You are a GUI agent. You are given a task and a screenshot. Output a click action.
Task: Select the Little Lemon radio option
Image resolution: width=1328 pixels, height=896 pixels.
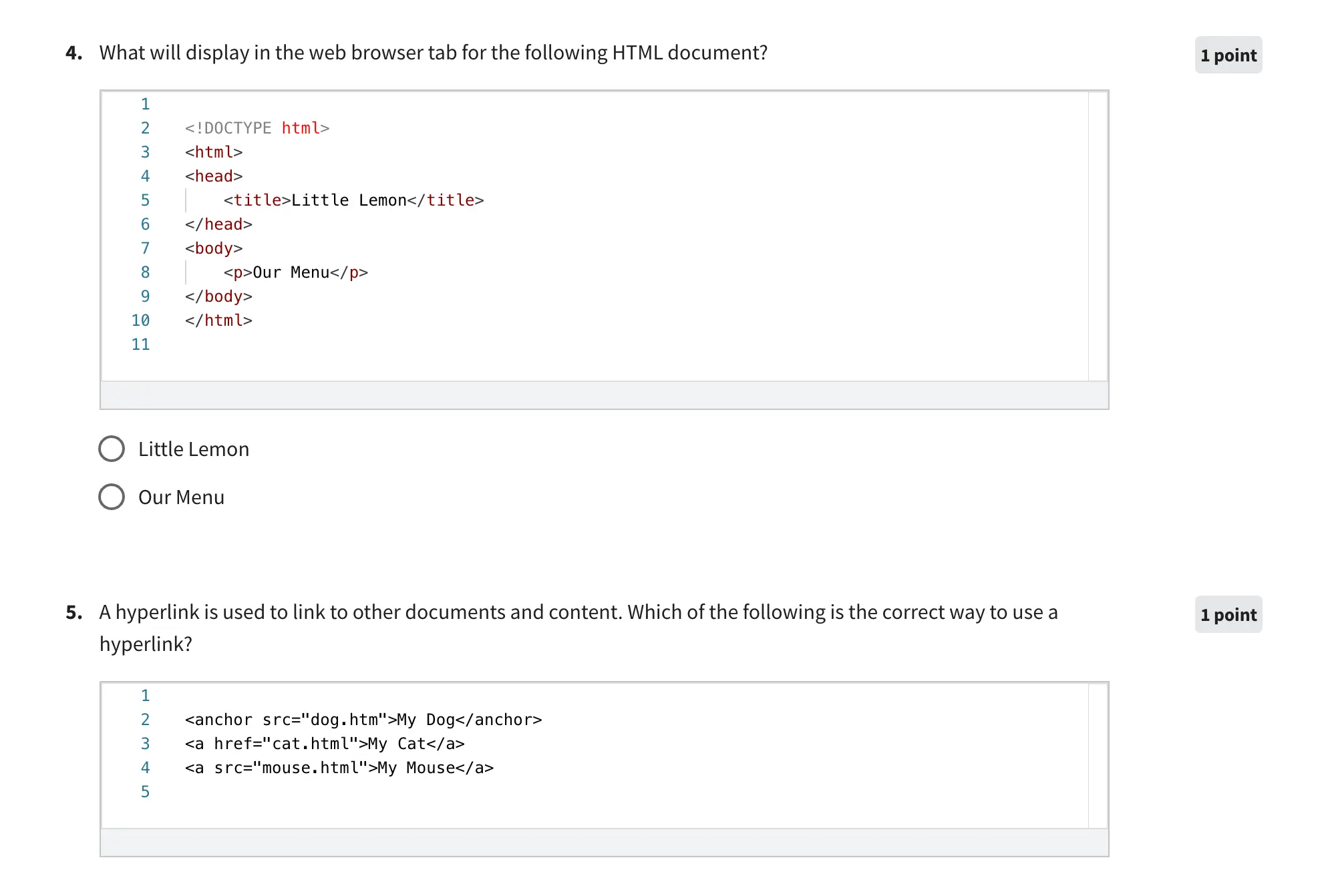click(x=112, y=449)
